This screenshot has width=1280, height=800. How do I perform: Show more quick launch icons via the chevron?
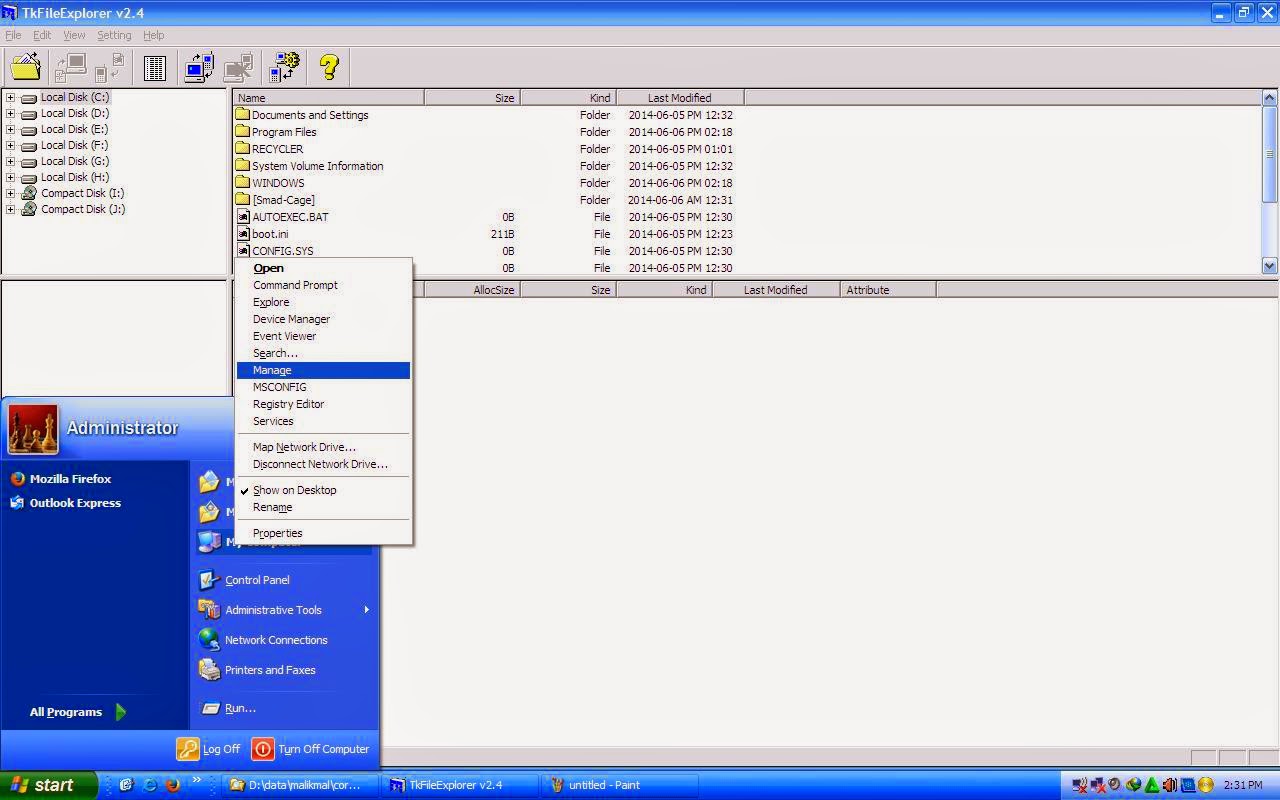click(196, 780)
